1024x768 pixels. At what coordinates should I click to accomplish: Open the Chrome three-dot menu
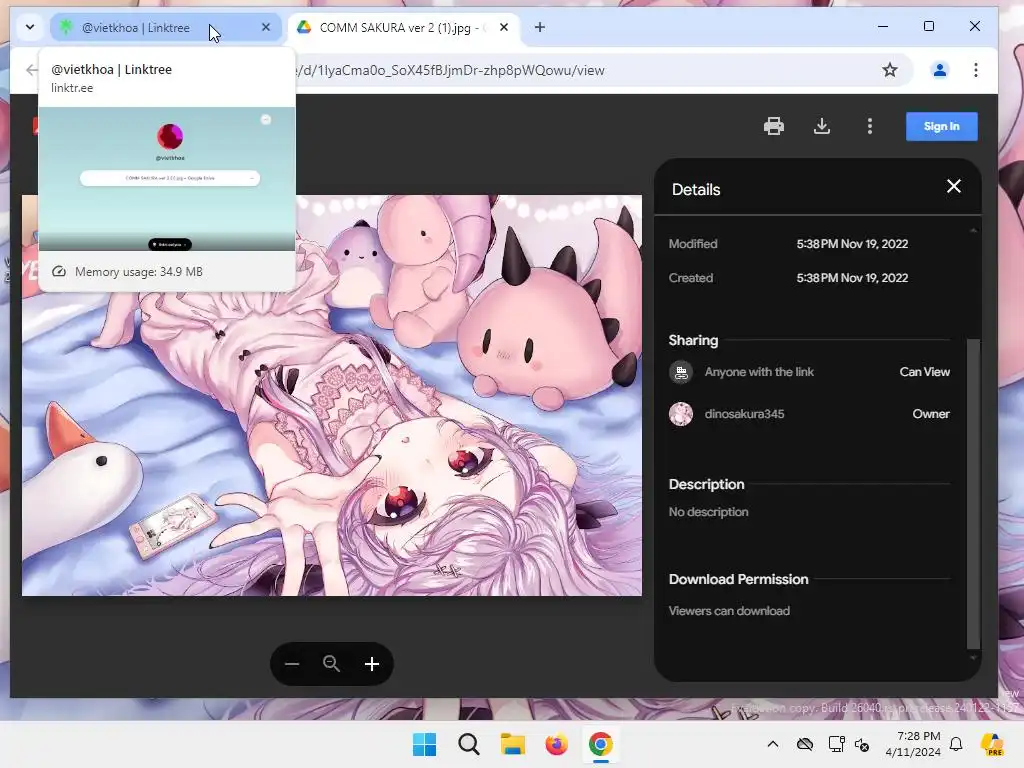click(x=976, y=70)
